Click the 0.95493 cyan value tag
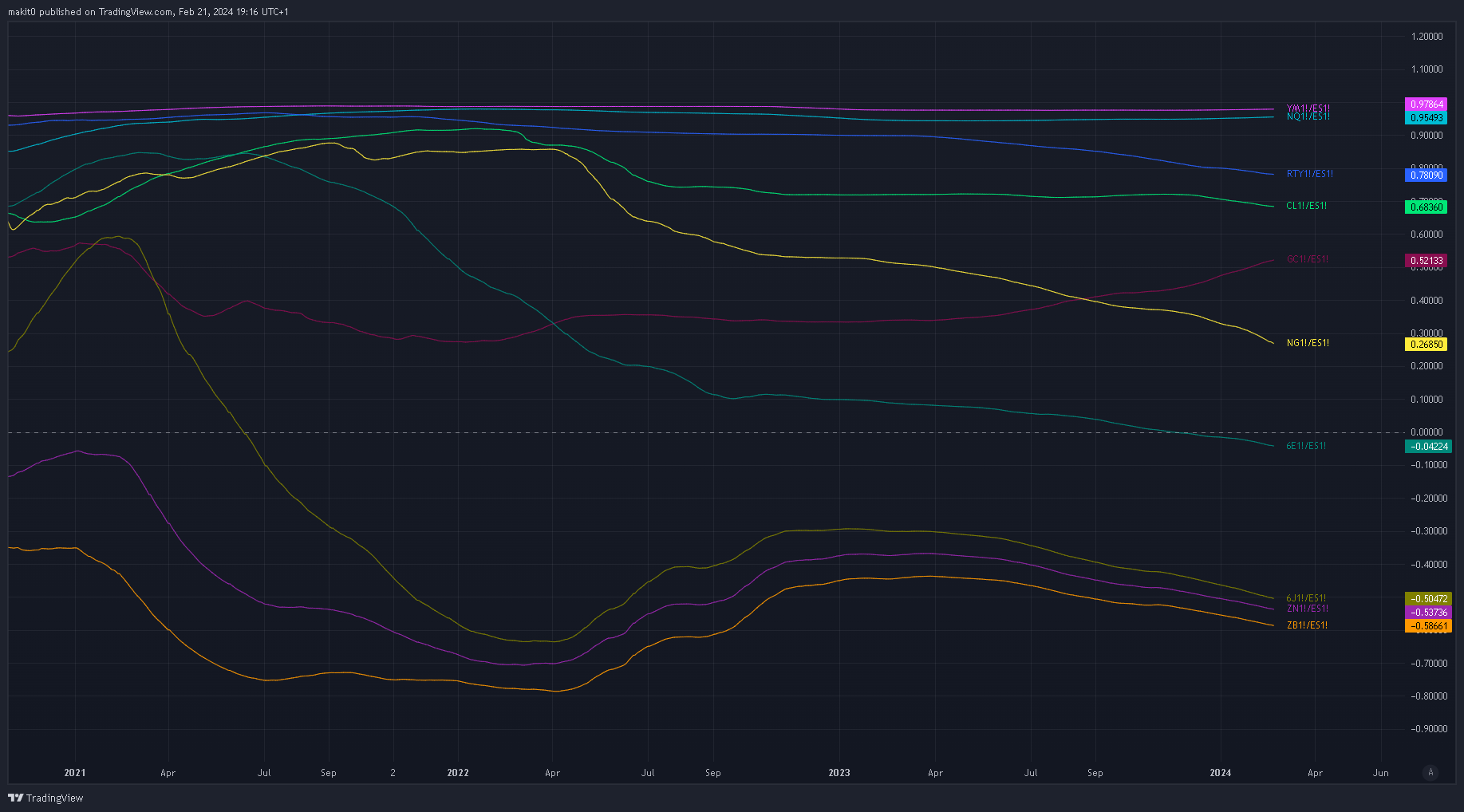This screenshot has width=1464, height=812. coord(1426,117)
